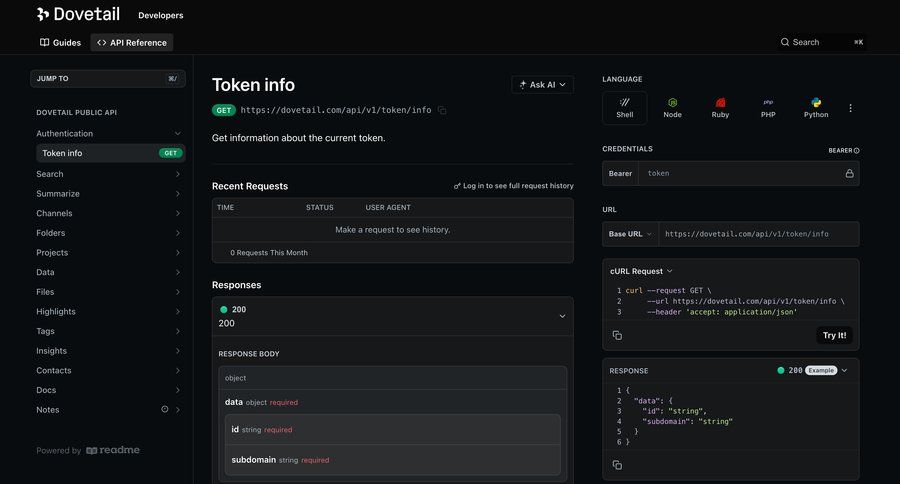Open the Docs section in sidebar

point(108,390)
